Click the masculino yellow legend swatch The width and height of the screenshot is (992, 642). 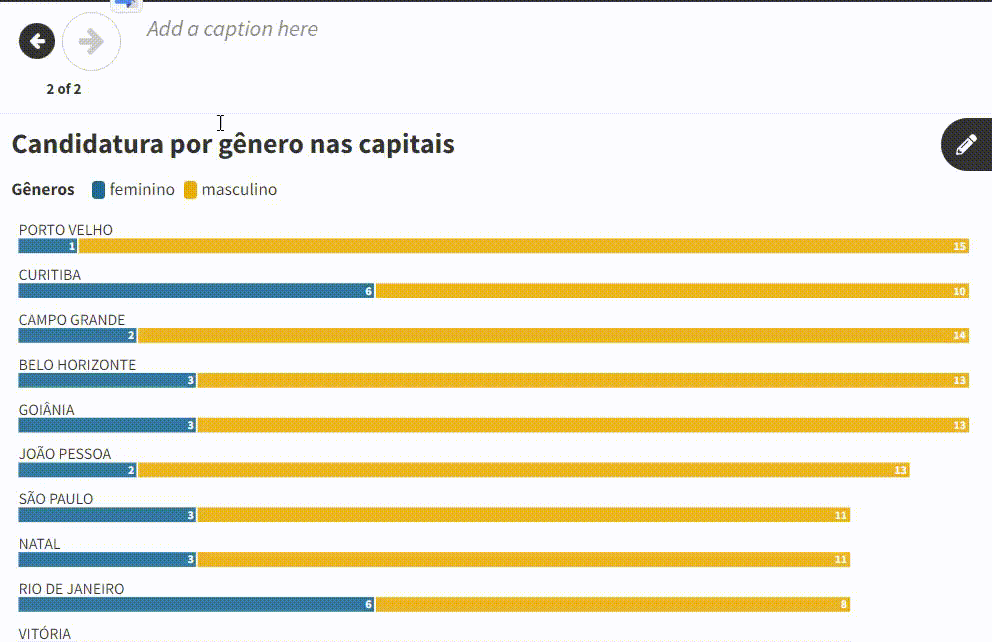coord(190,190)
